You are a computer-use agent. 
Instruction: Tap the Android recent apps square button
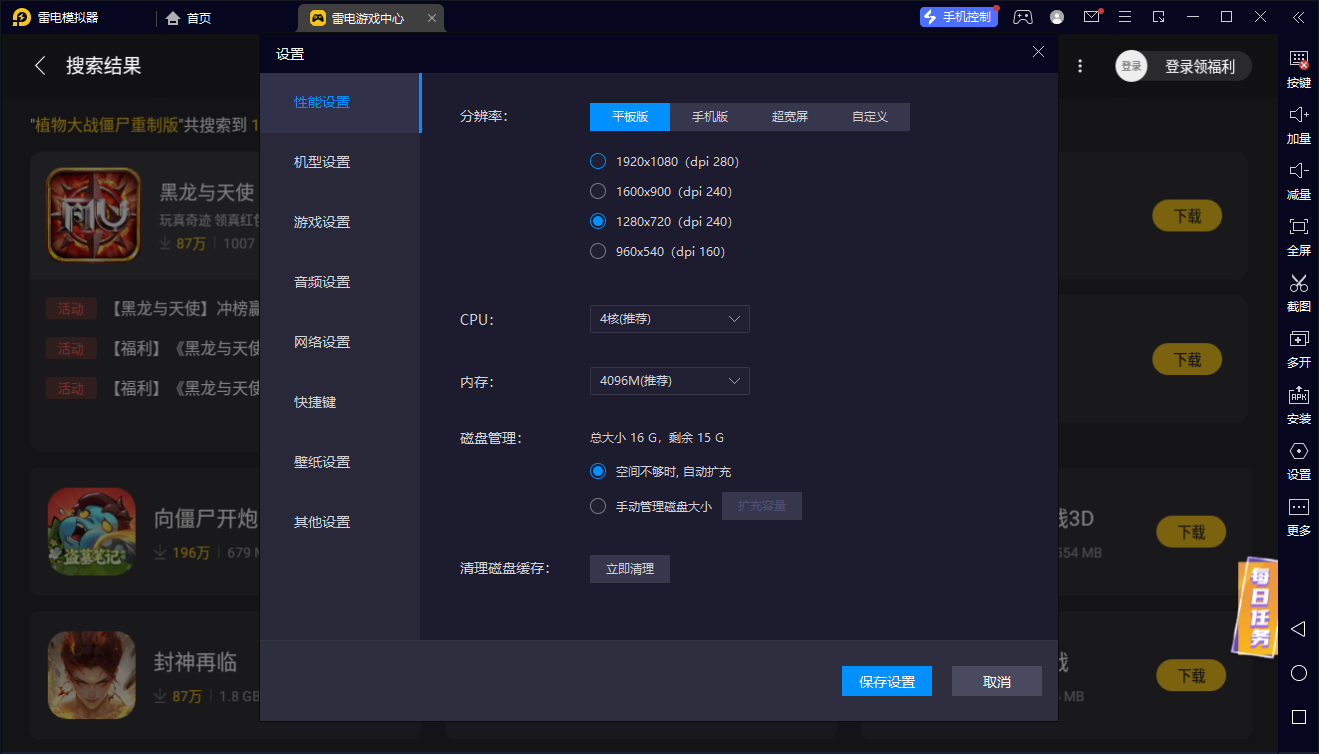tap(1298, 717)
